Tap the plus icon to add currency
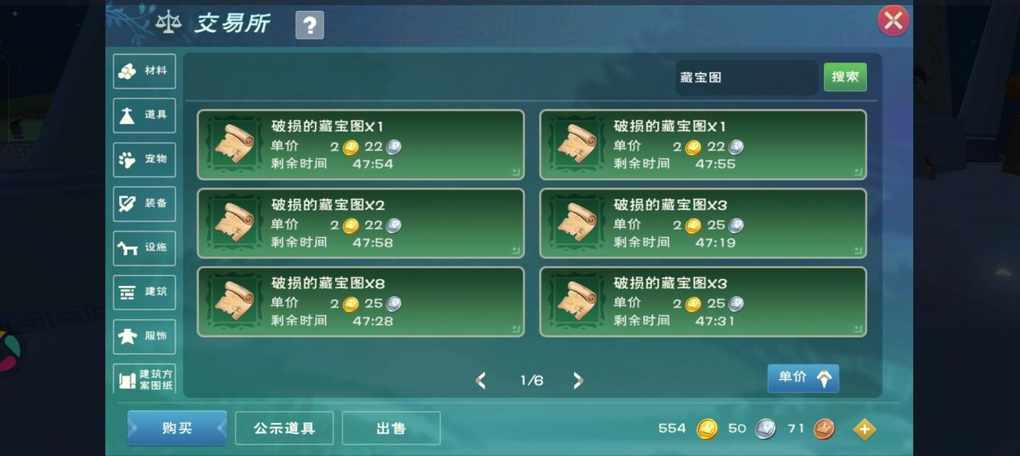 pyautogui.click(x=865, y=429)
